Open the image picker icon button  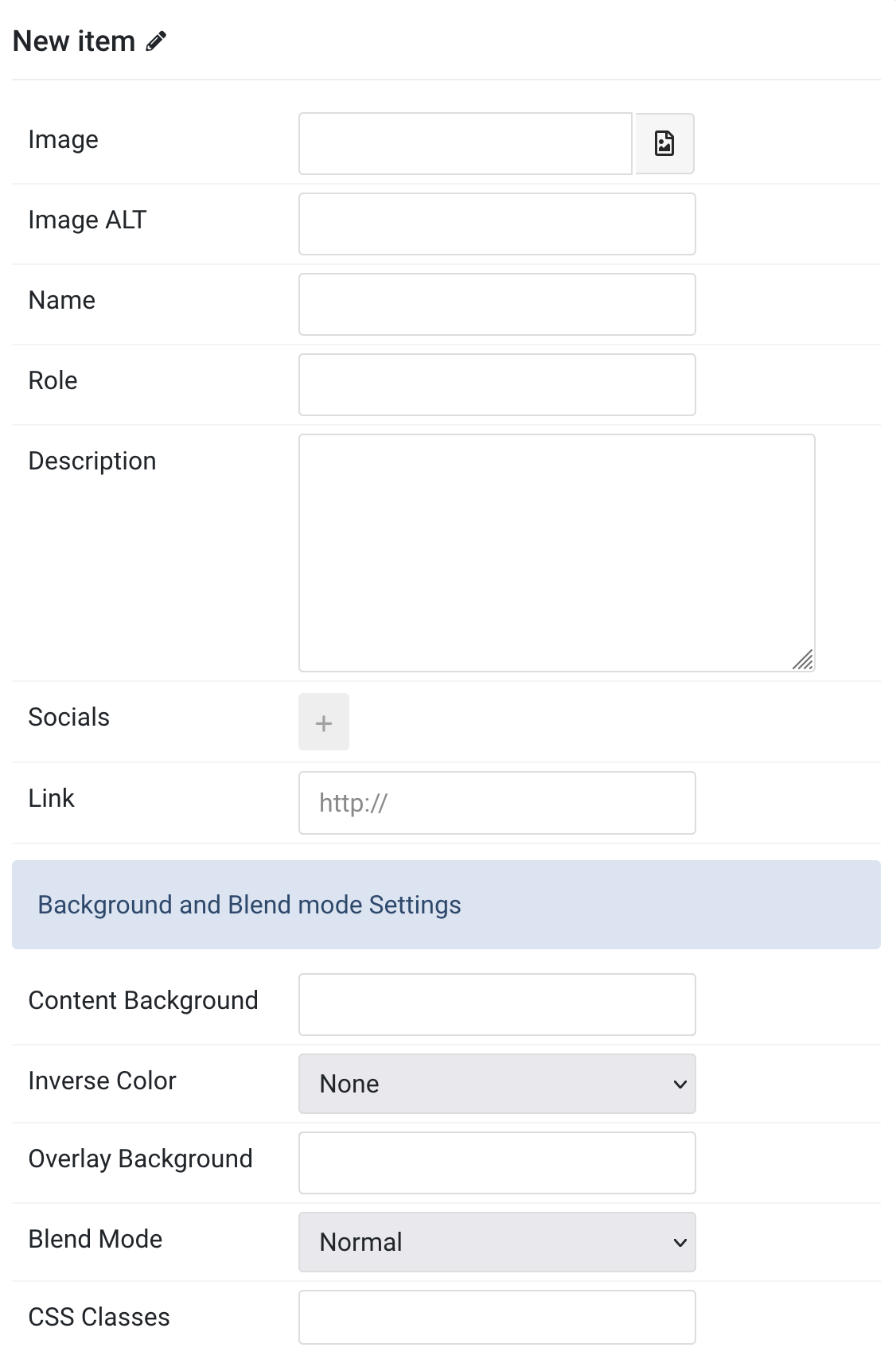tap(664, 143)
